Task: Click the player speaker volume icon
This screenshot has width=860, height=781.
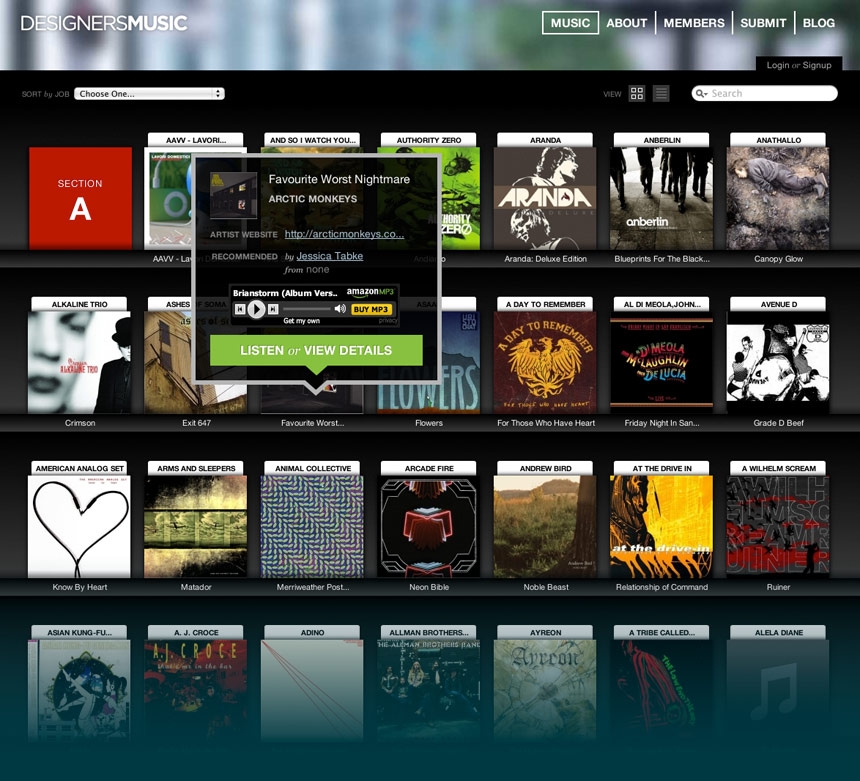Action: [340, 309]
